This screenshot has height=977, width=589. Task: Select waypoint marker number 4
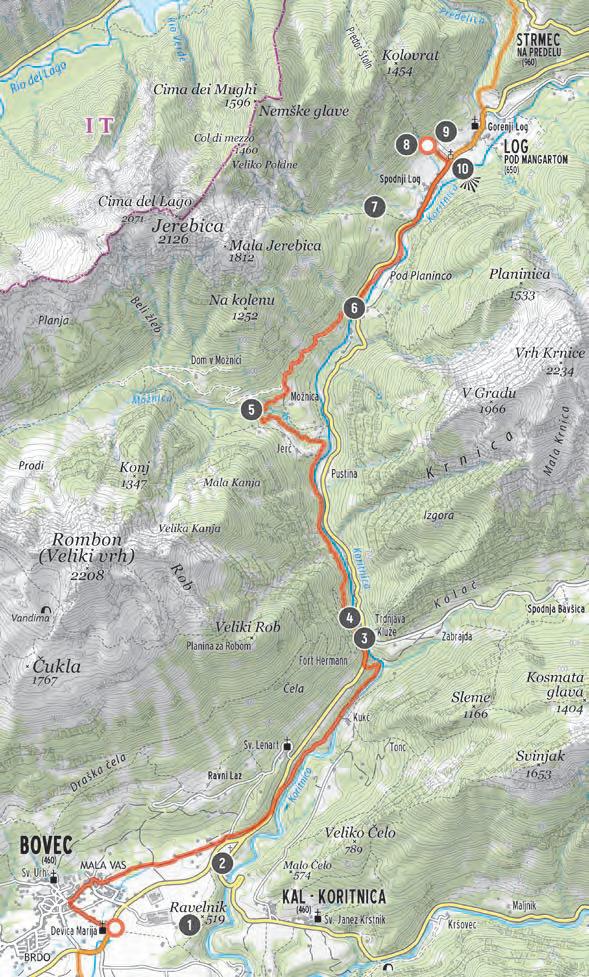pyautogui.click(x=349, y=617)
